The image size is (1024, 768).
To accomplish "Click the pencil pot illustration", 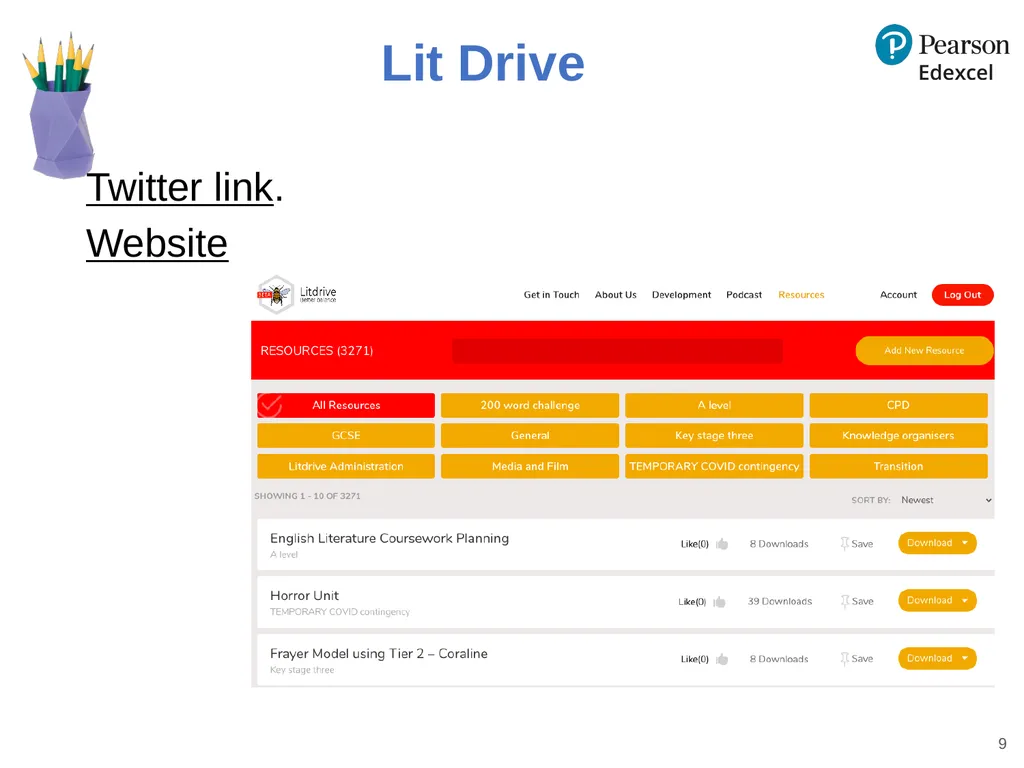I will click(x=59, y=106).
